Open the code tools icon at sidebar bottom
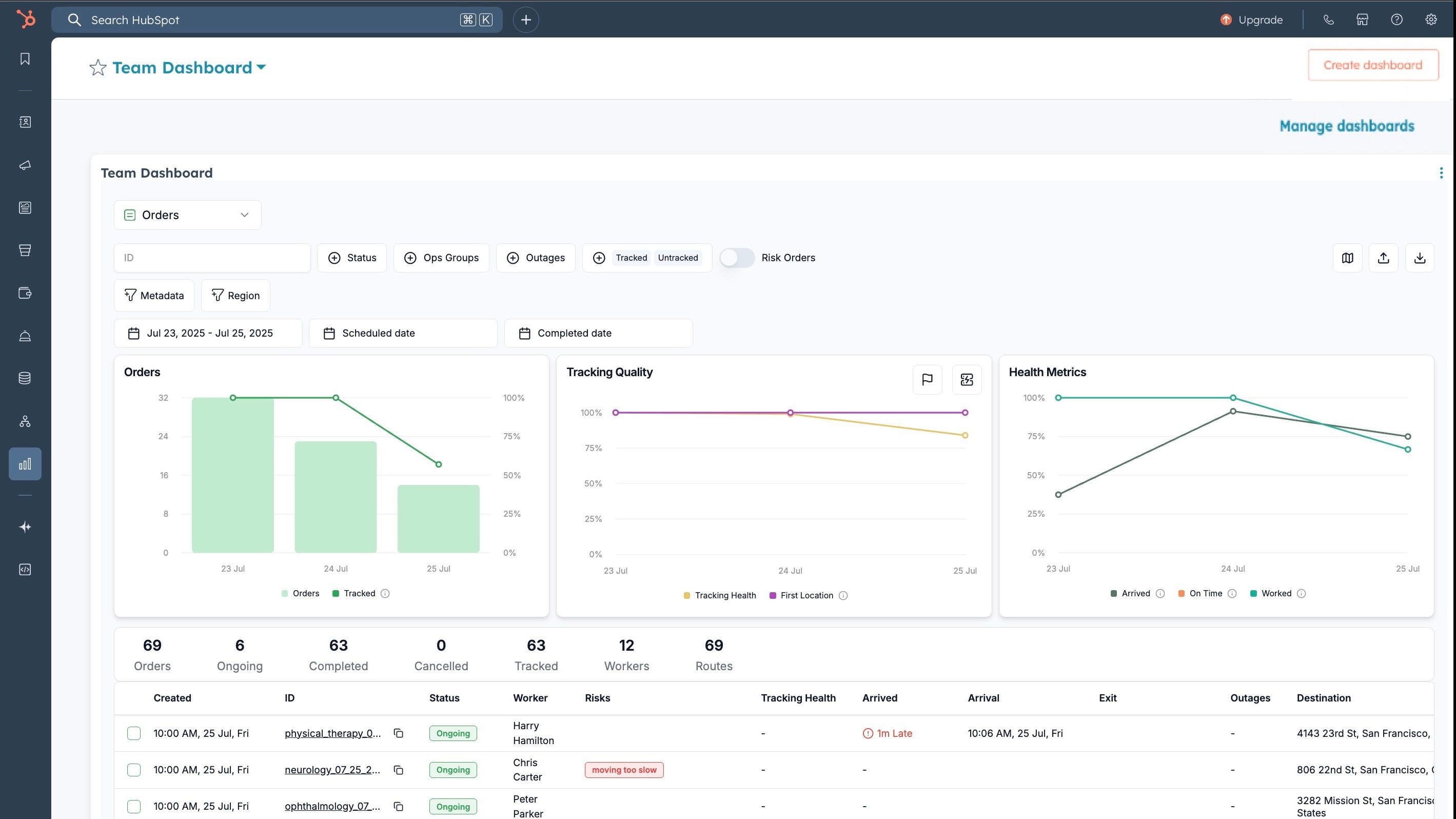1456x819 pixels. click(x=25, y=569)
